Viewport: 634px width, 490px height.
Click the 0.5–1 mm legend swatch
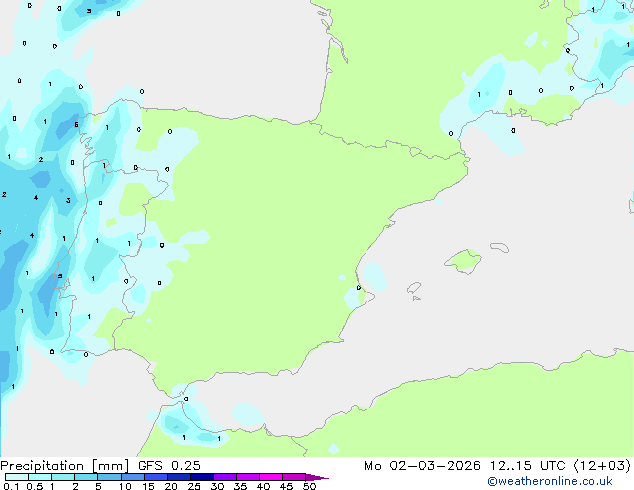[40, 477]
